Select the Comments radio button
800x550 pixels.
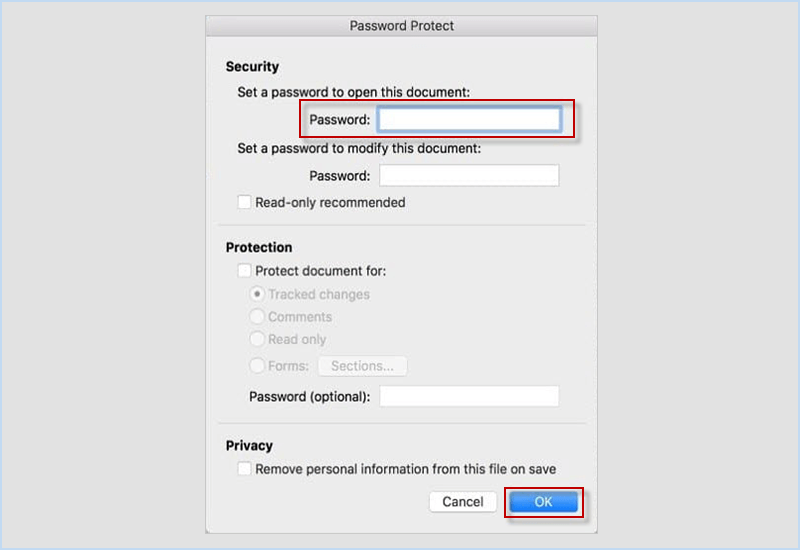pos(258,317)
